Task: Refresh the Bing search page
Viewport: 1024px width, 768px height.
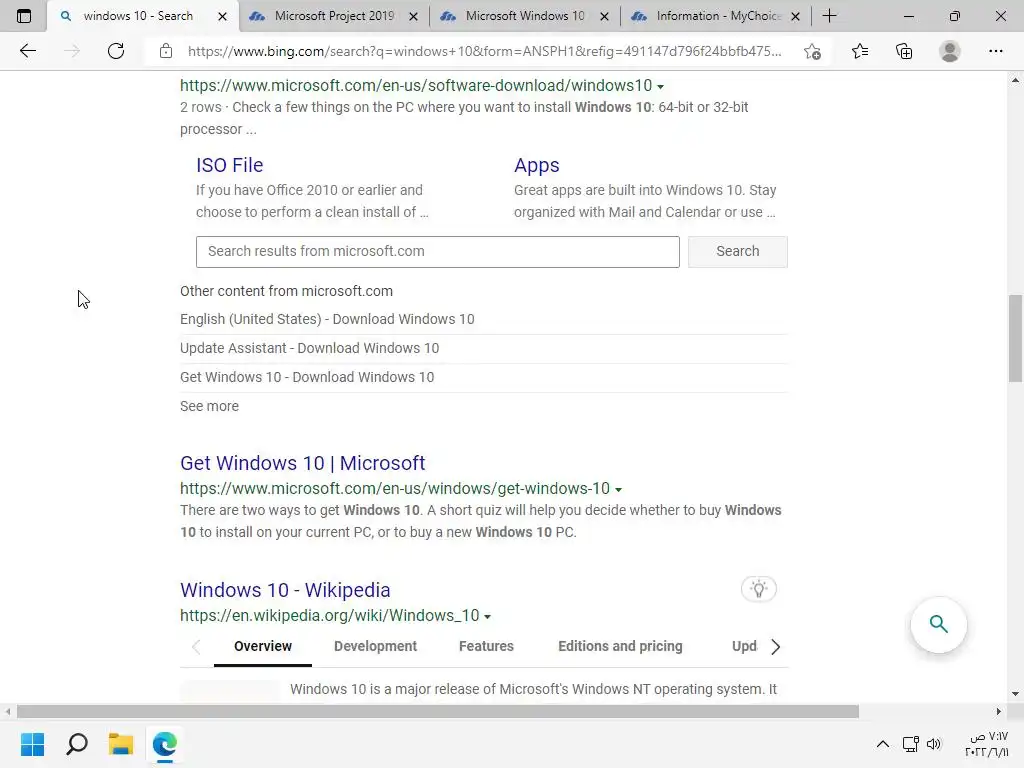Action: point(116,51)
